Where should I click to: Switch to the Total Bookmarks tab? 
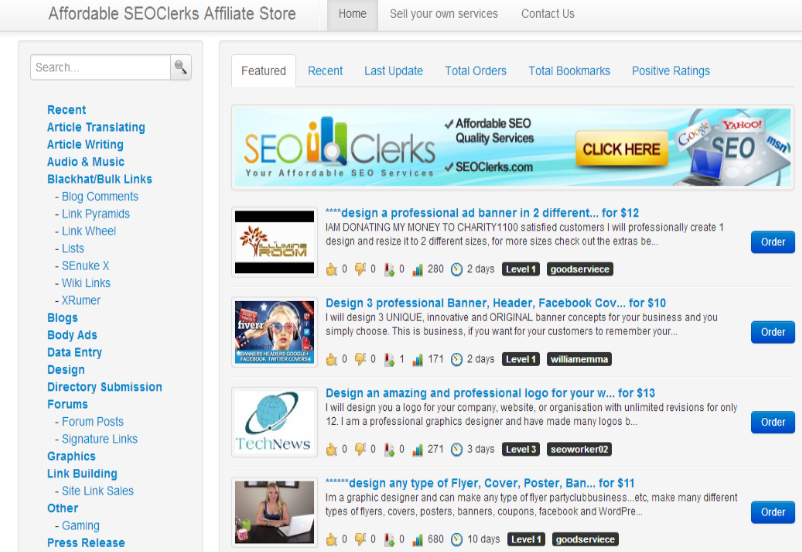click(x=569, y=71)
